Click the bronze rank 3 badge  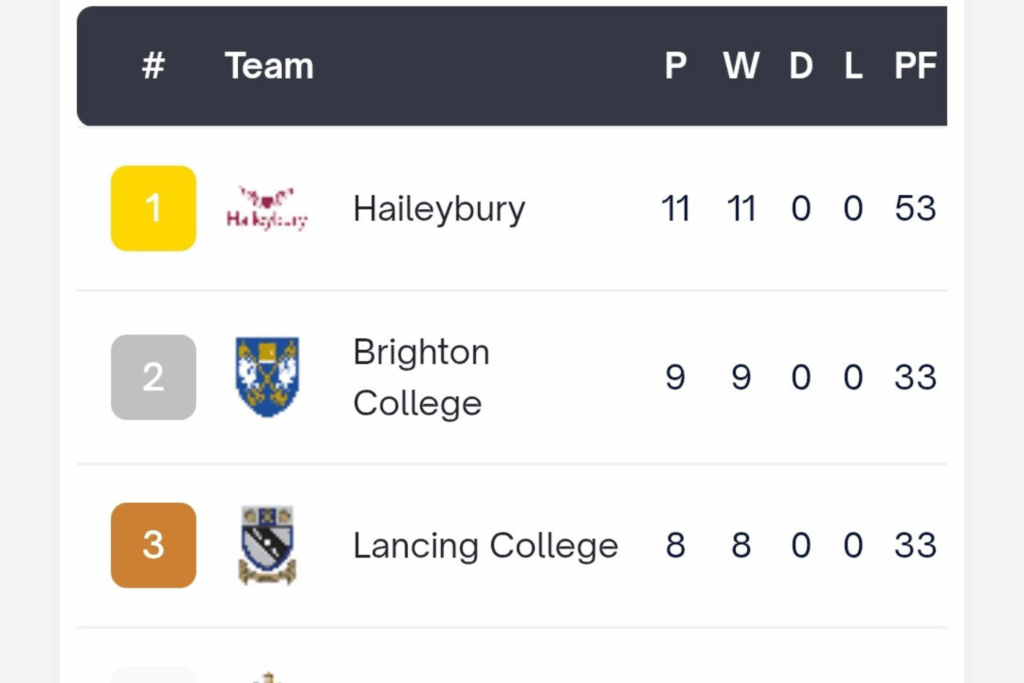coord(153,545)
